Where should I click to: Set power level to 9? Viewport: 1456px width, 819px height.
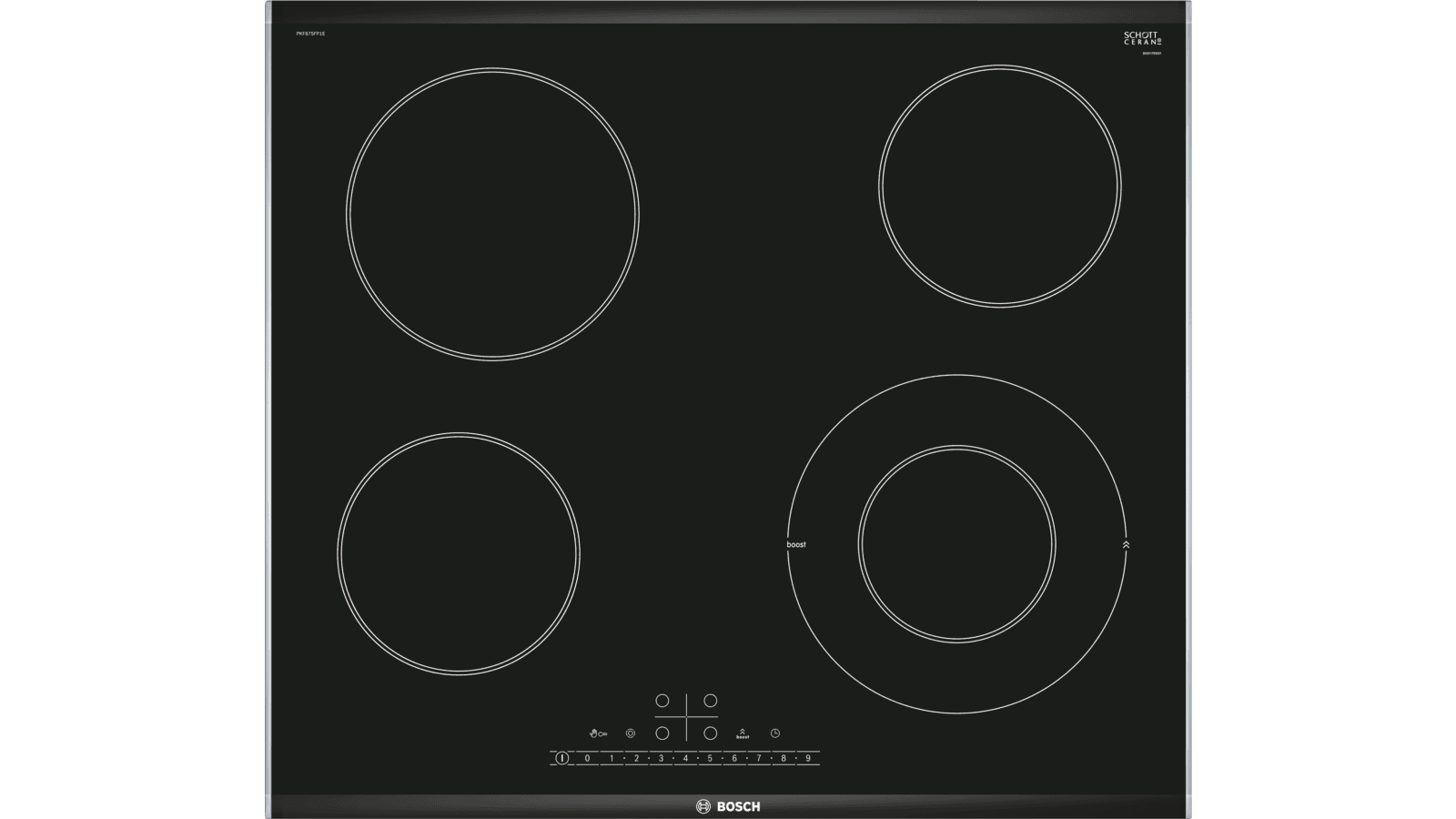(x=808, y=758)
